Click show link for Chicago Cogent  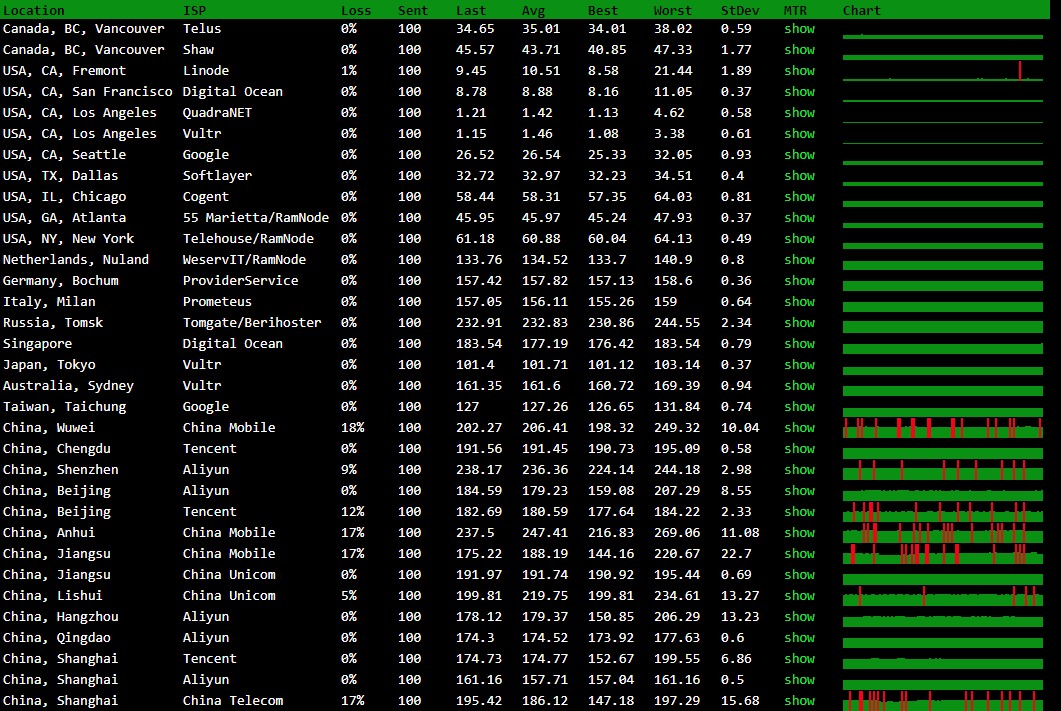pyautogui.click(x=799, y=197)
